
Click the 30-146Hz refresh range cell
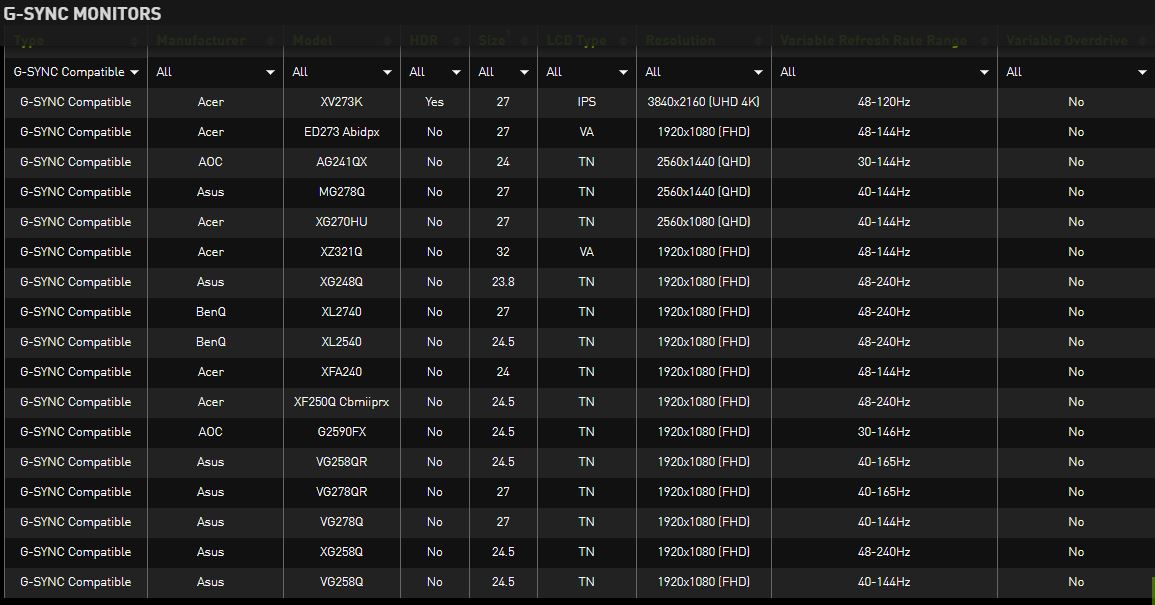tap(884, 432)
